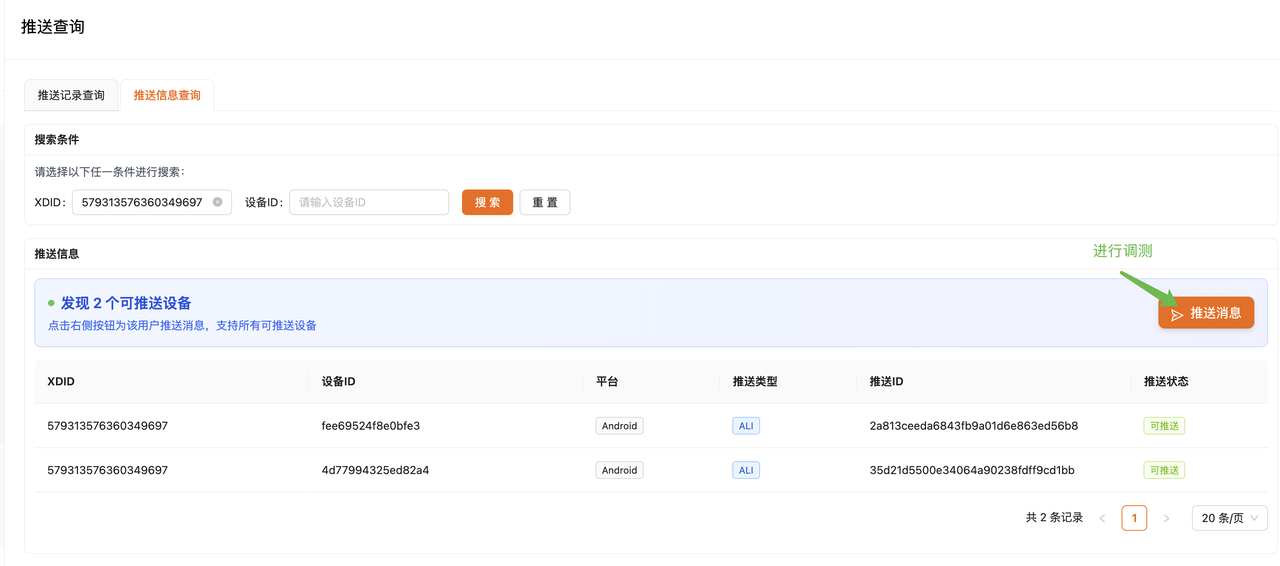Click the paper plane icon on 推送消息

tap(1177, 314)
